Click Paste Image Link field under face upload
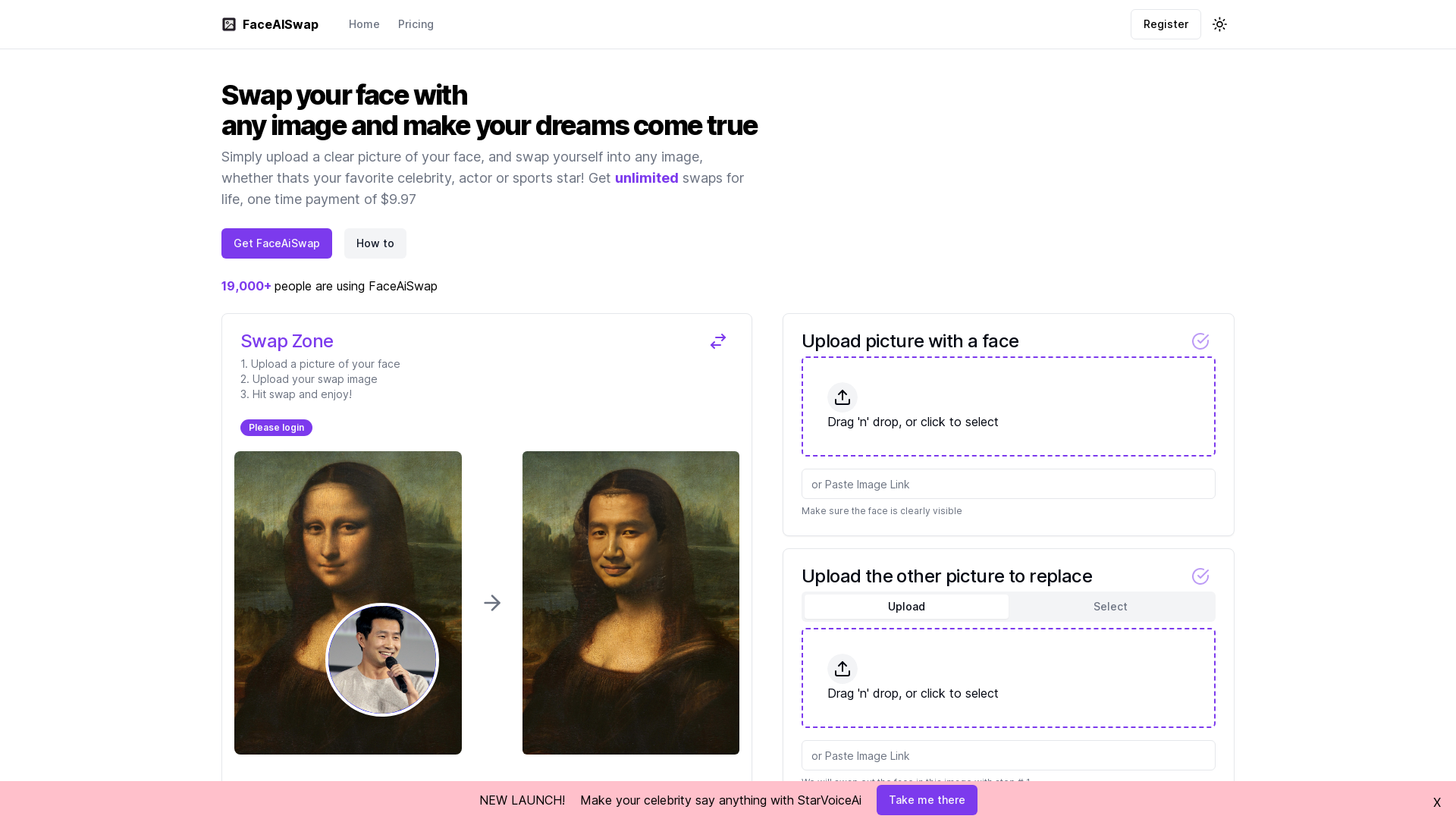The image size is (1456, 819). pyautogui.click(x=1009, y=484)
